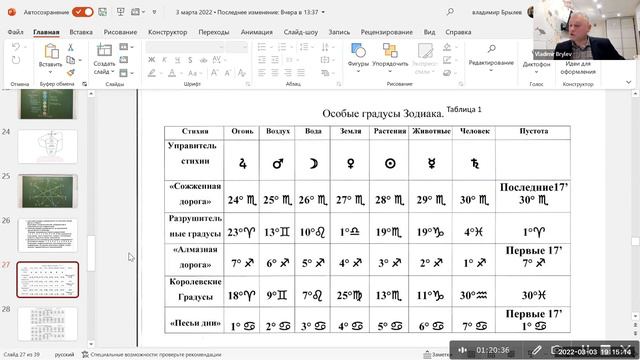Open the Упорядочить arrange menu

(390, 57)
